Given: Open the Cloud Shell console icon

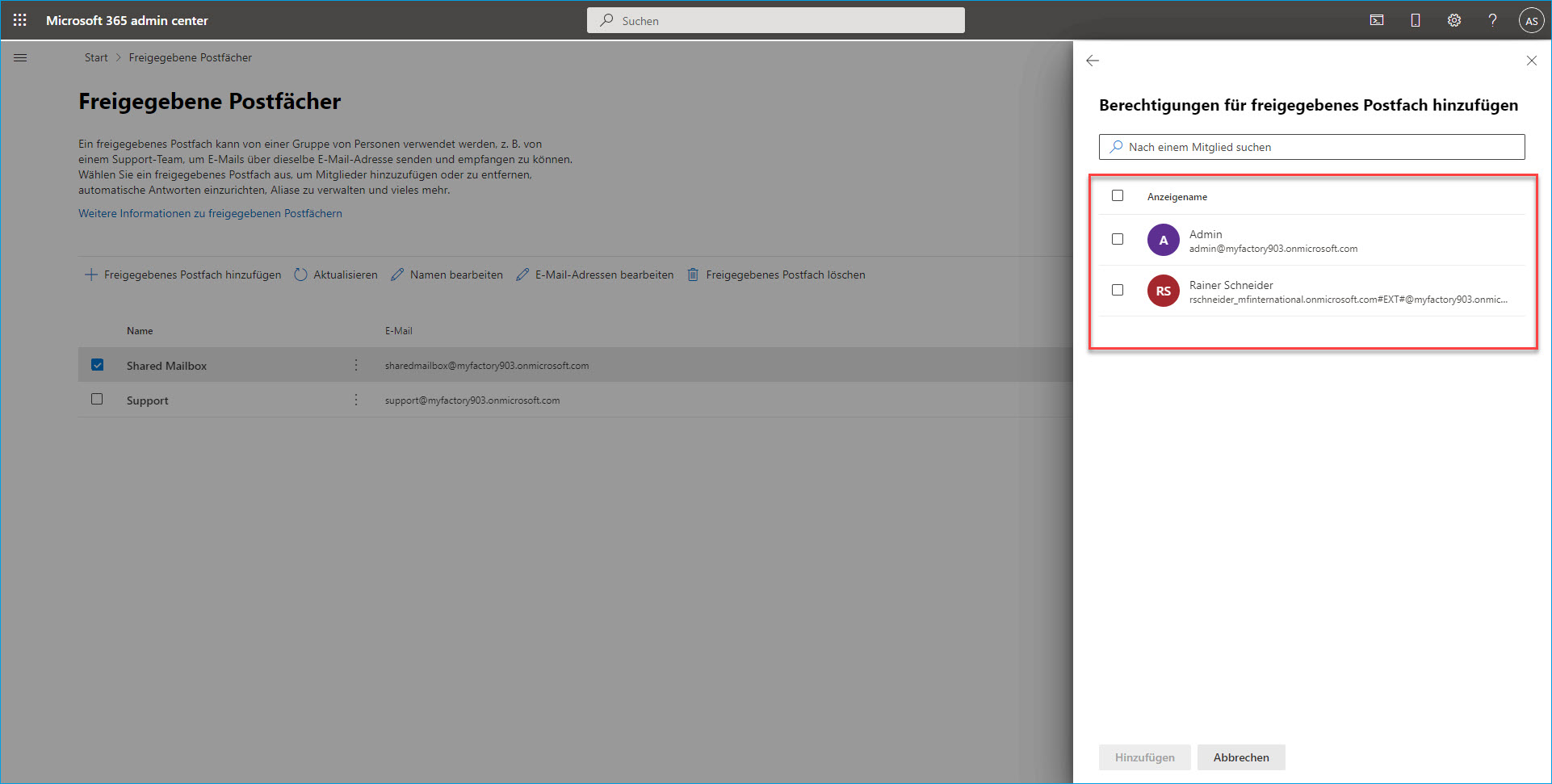Looking at the screenshot, I should tap(1377, 20).
